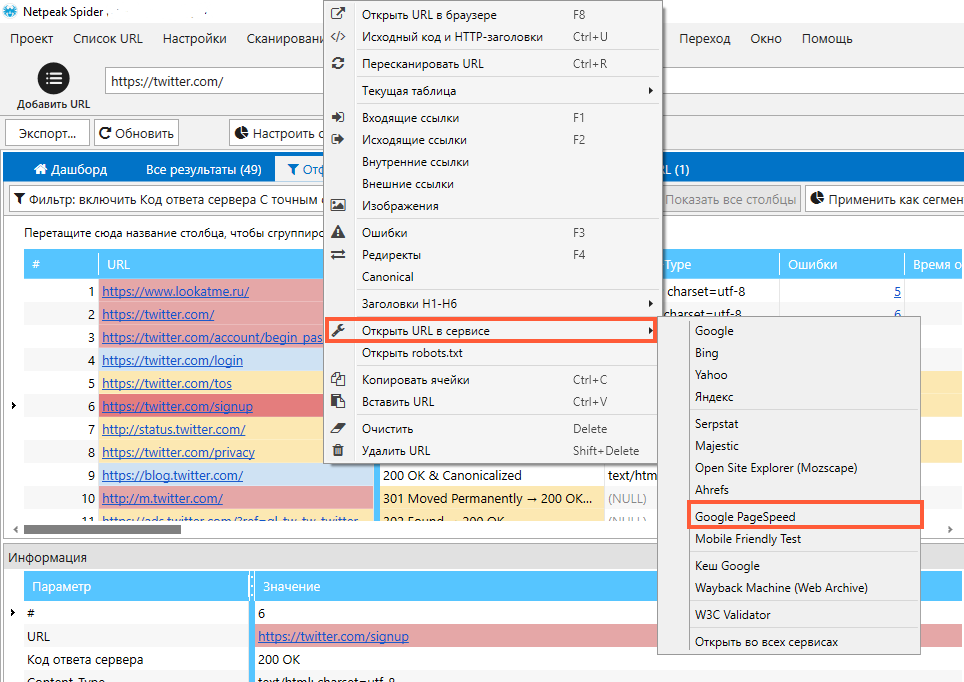Choose Serpstat from services list
The height and width of the screenshot is (682, 964).
coord(716,424)
